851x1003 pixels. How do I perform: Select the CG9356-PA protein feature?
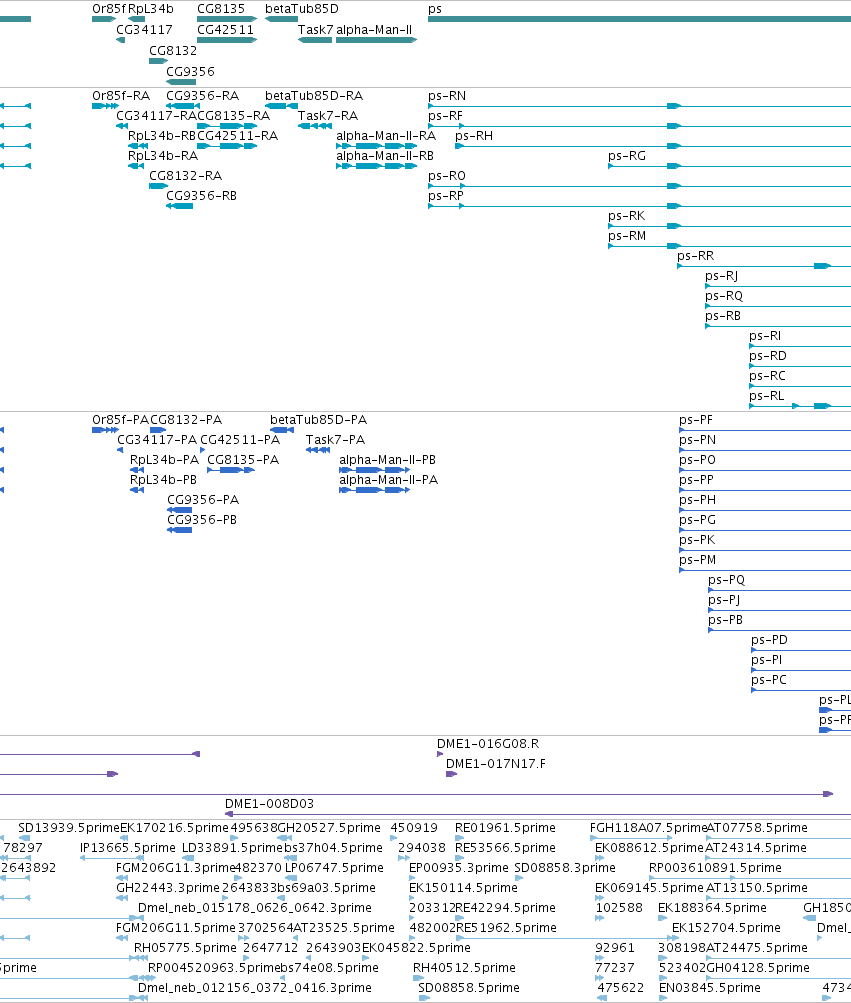click(x=180, y=510)
